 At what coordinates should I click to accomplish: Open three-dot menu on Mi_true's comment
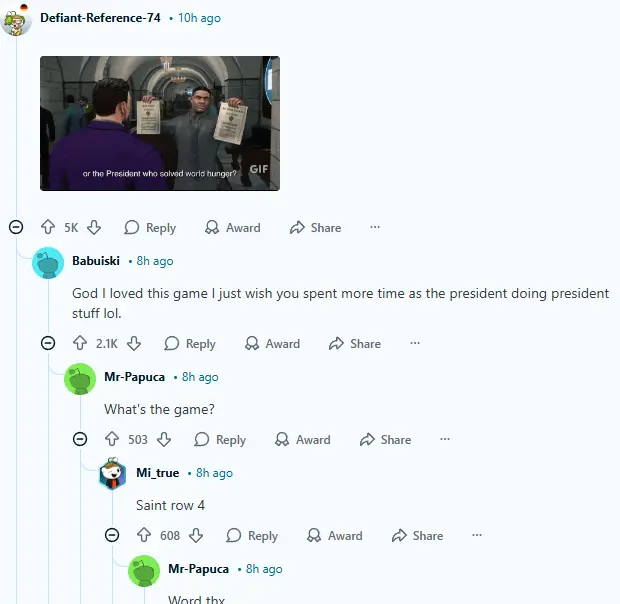tap(477, 535)
